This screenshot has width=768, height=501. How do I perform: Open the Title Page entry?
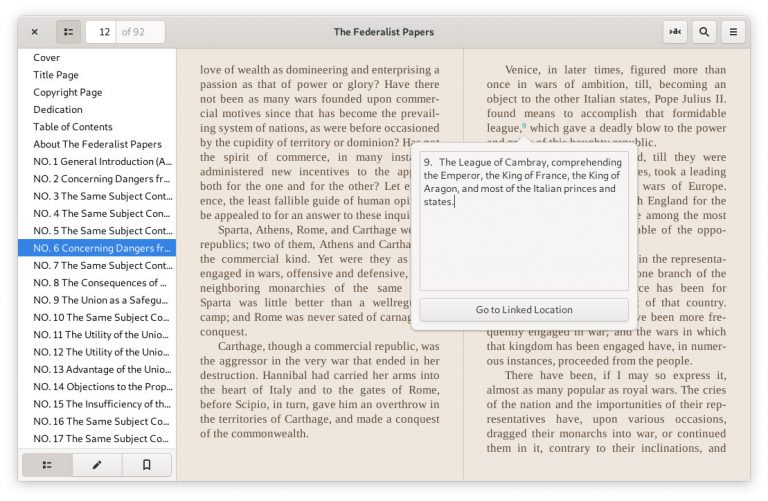pos(97,75)
